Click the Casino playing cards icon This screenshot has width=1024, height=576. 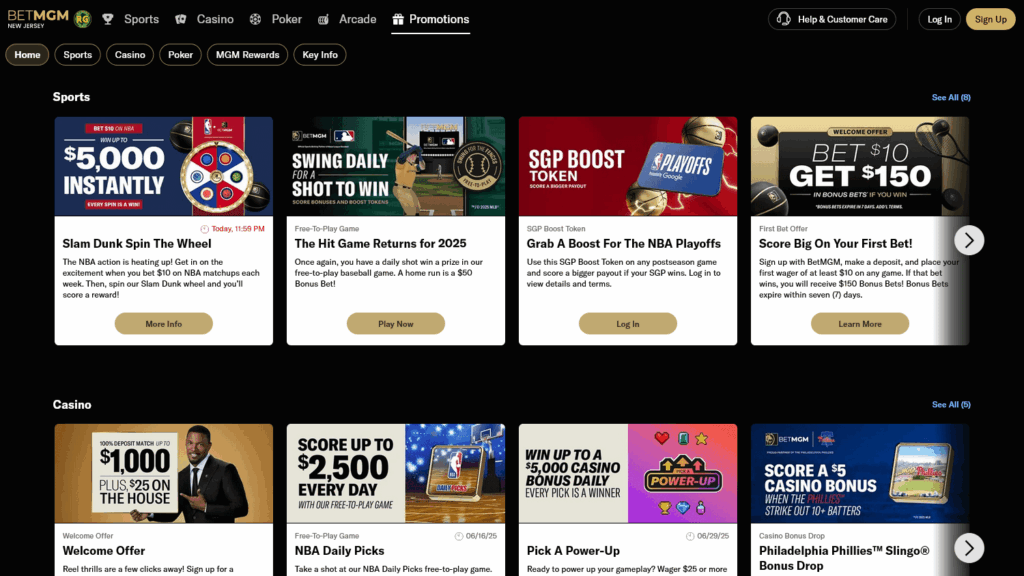(x=181, y=19)
